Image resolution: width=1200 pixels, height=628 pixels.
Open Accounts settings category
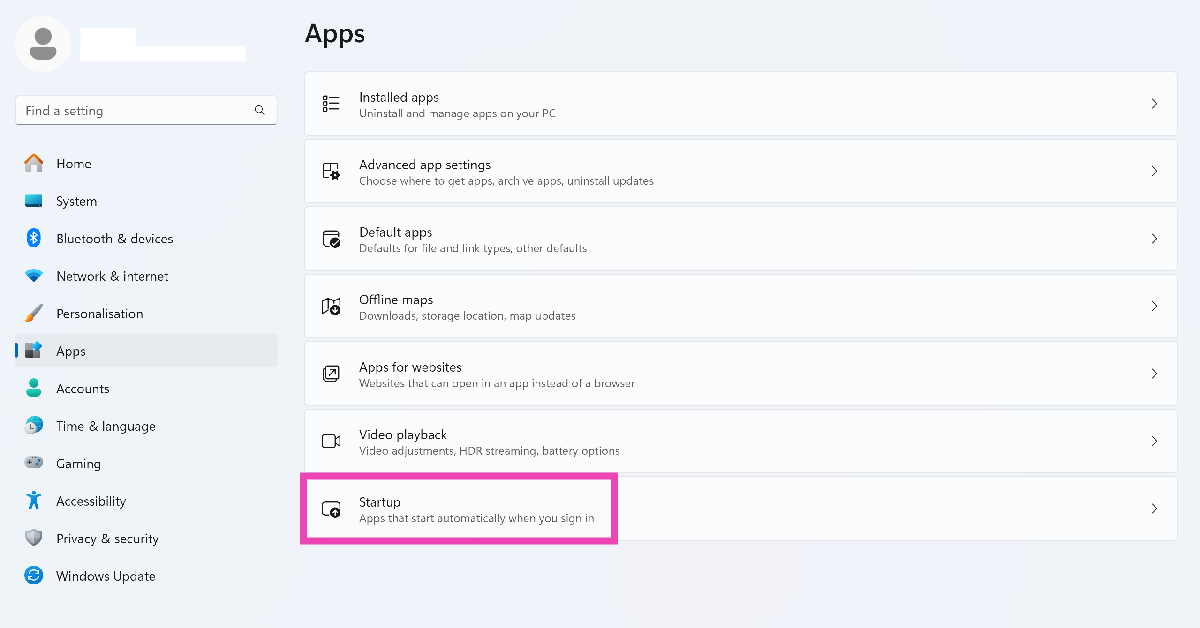146,388
